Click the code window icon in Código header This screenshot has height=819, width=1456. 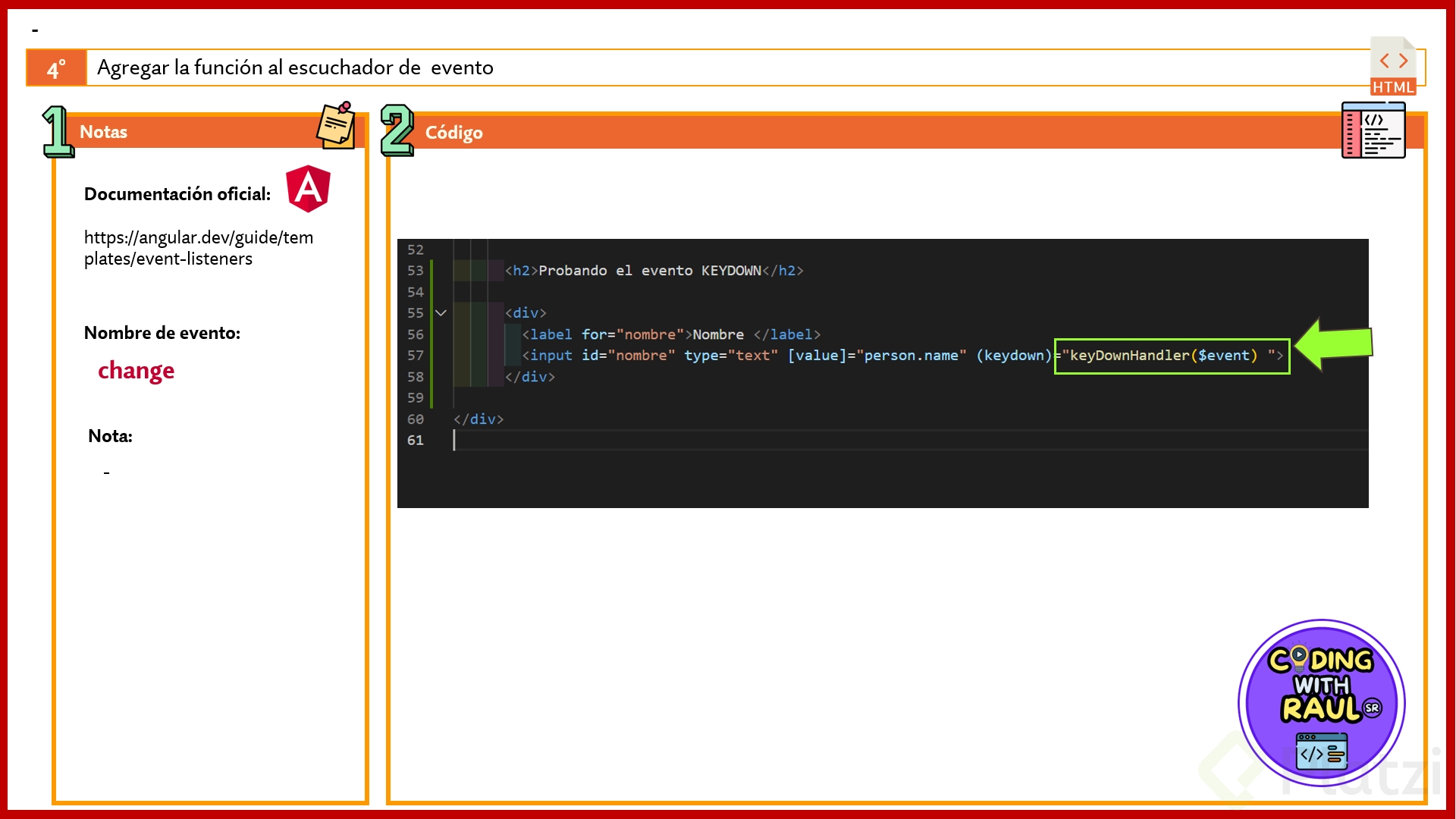tap(1373, 130)
